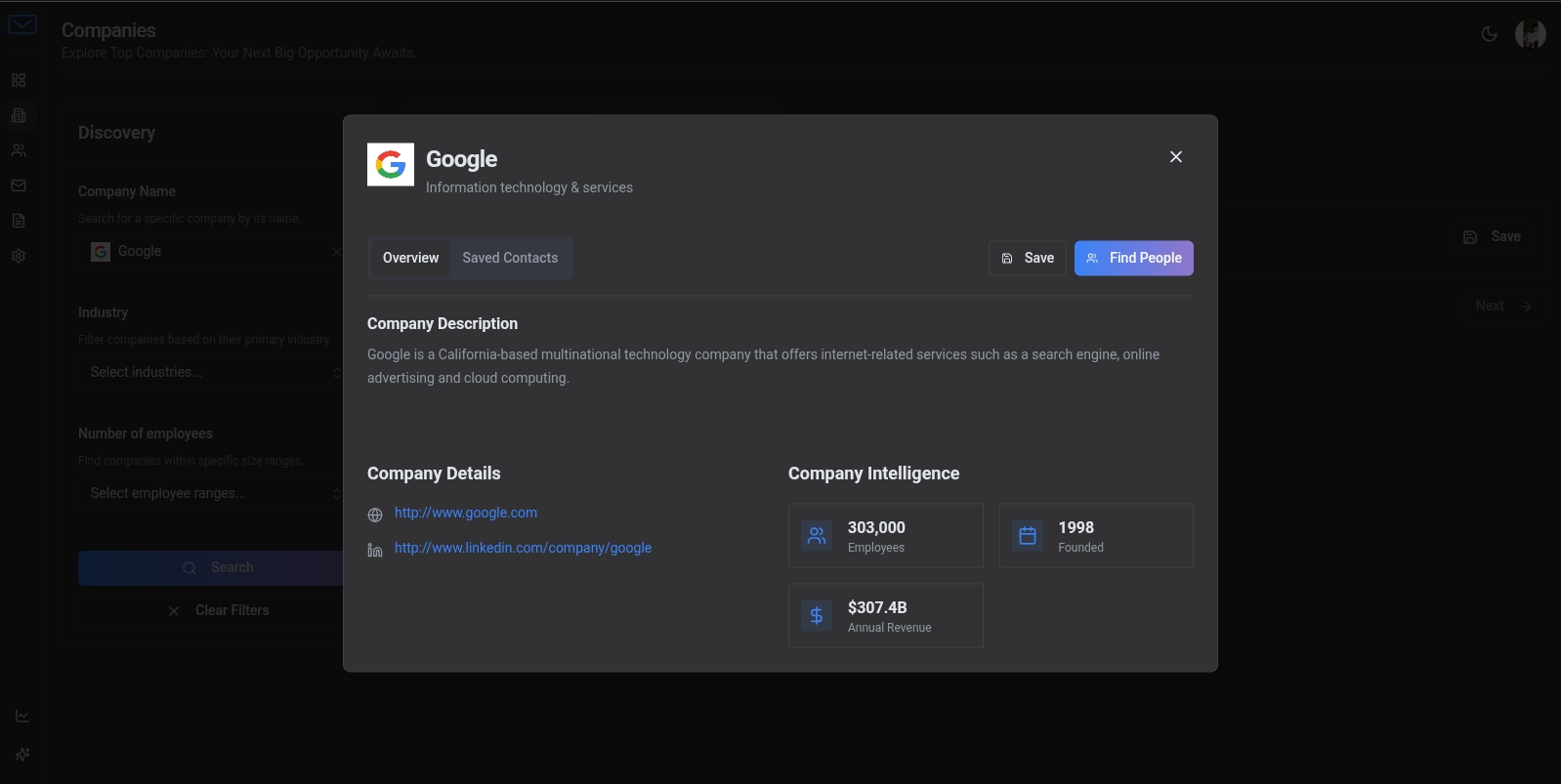Go to Next results page
The height and width of the screenshot is (784, 1561).
tap(1504, 306)
